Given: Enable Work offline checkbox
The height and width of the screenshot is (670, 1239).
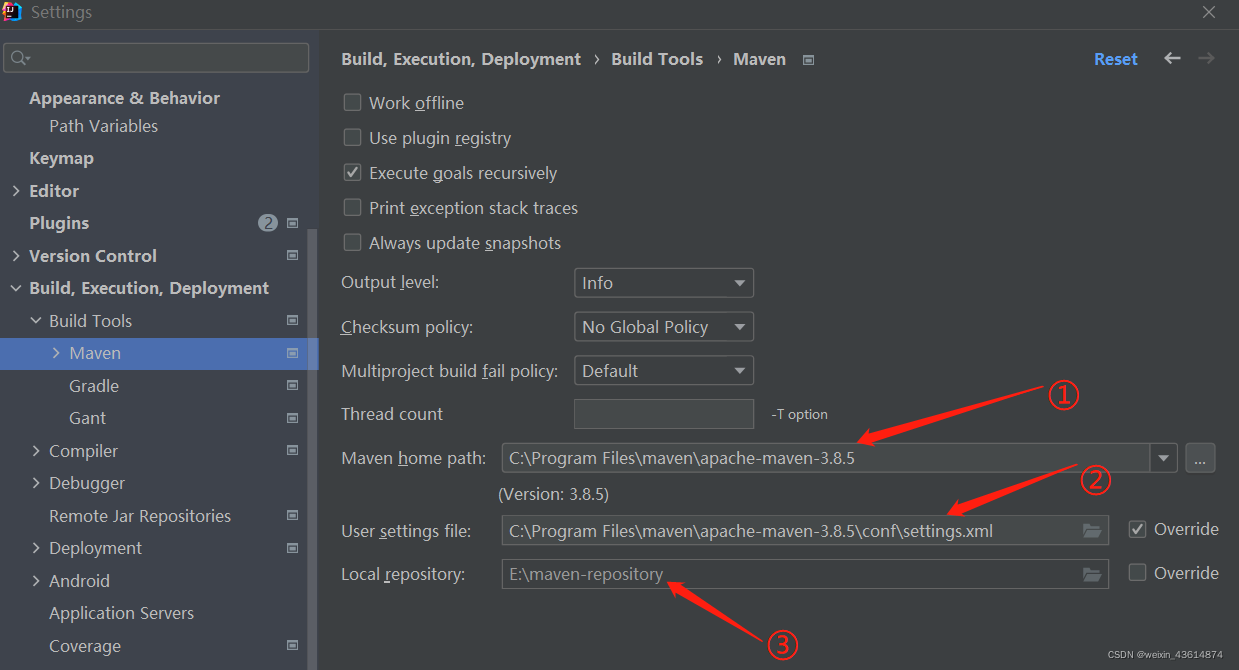Looking at the screenshot, I should pyautogui.click(x=352, y=103).
